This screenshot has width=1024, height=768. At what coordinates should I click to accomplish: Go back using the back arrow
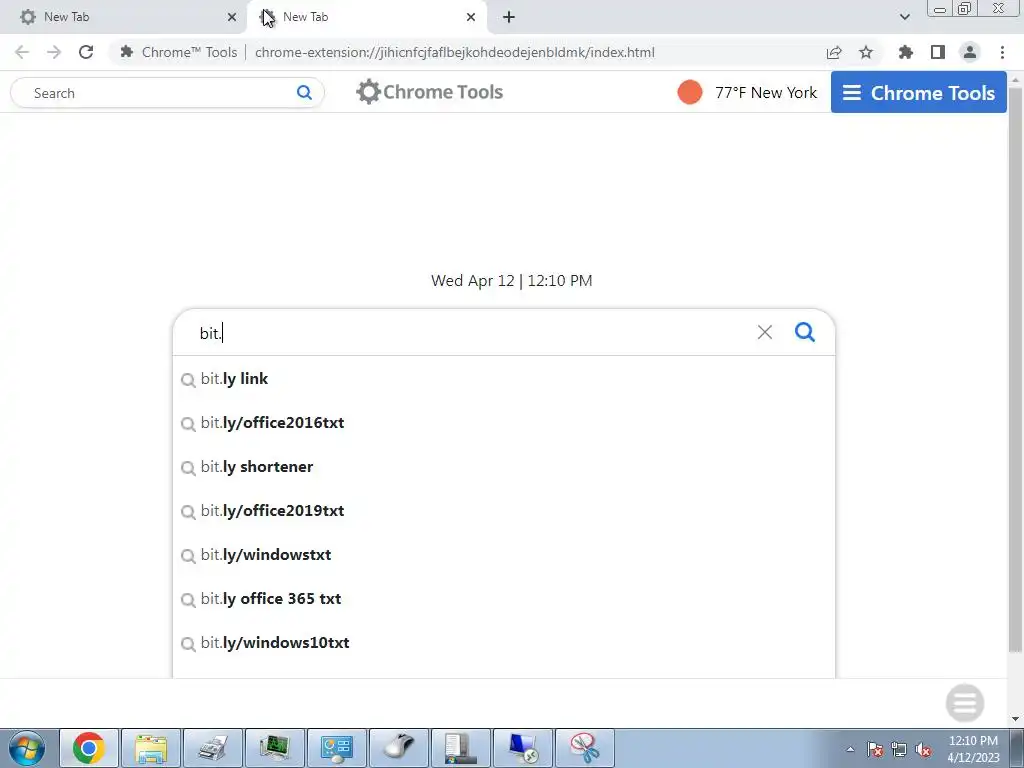(x=22, y=52)
